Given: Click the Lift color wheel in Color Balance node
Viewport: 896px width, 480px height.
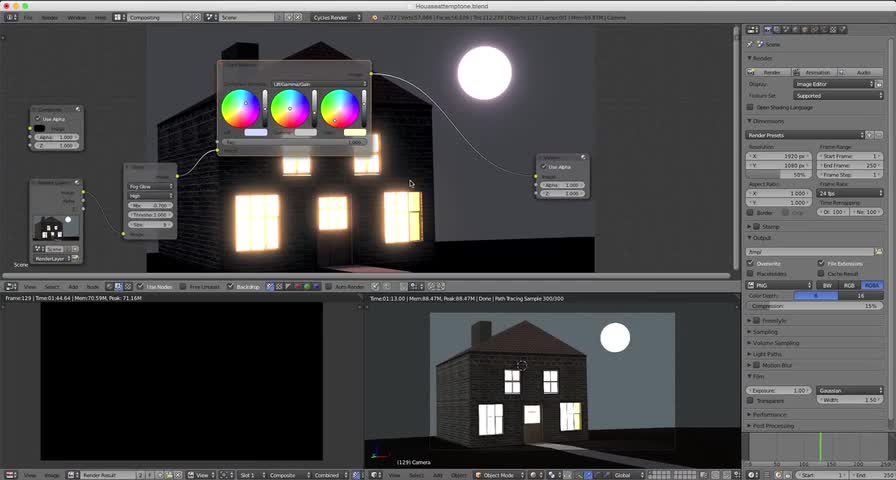Looking at the screenshot, I should [240, 108].
